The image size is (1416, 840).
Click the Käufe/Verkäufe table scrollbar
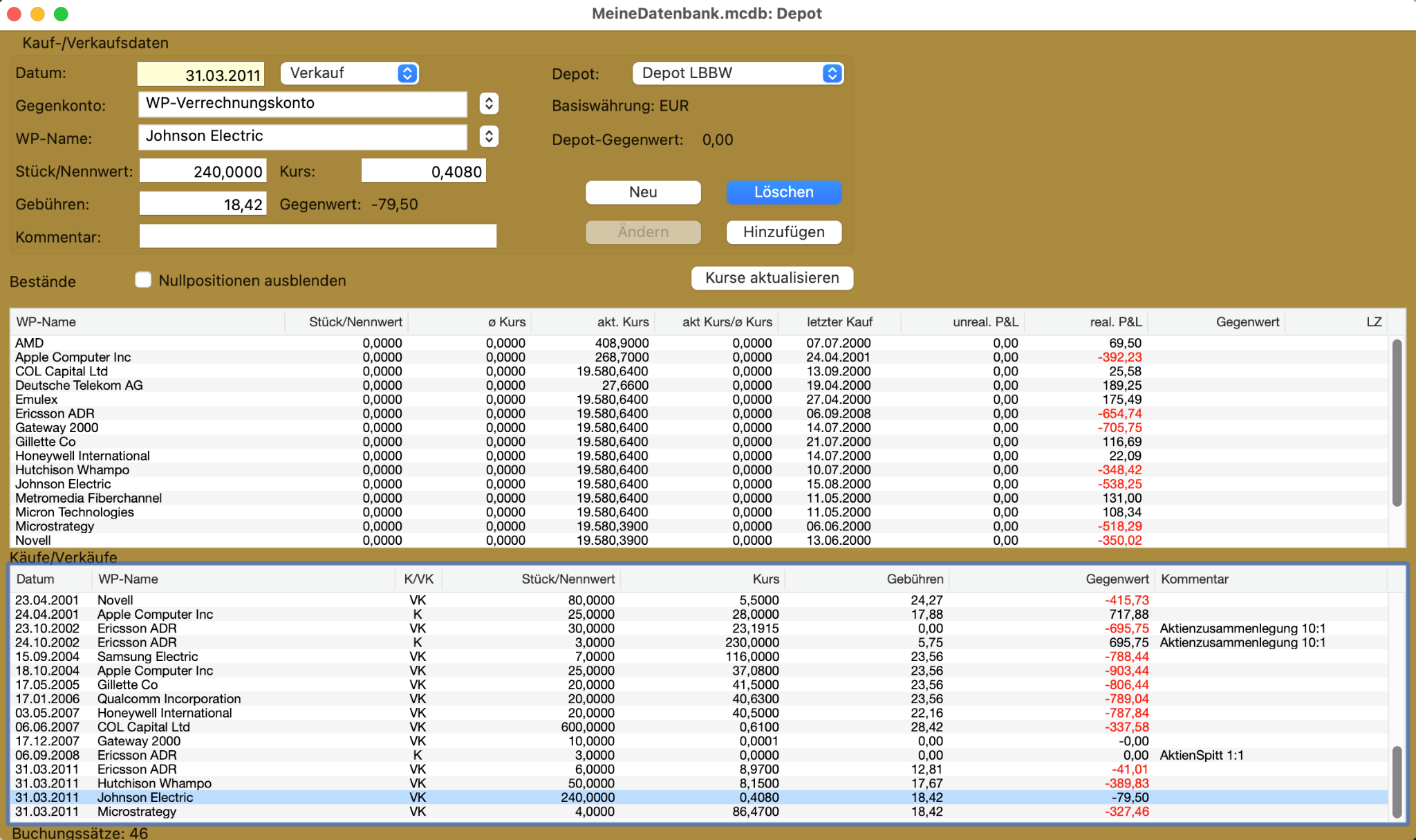(1397, 782)
